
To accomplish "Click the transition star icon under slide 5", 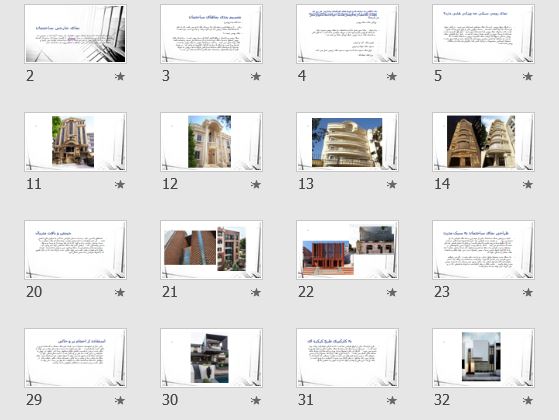I will pos(528,76).
